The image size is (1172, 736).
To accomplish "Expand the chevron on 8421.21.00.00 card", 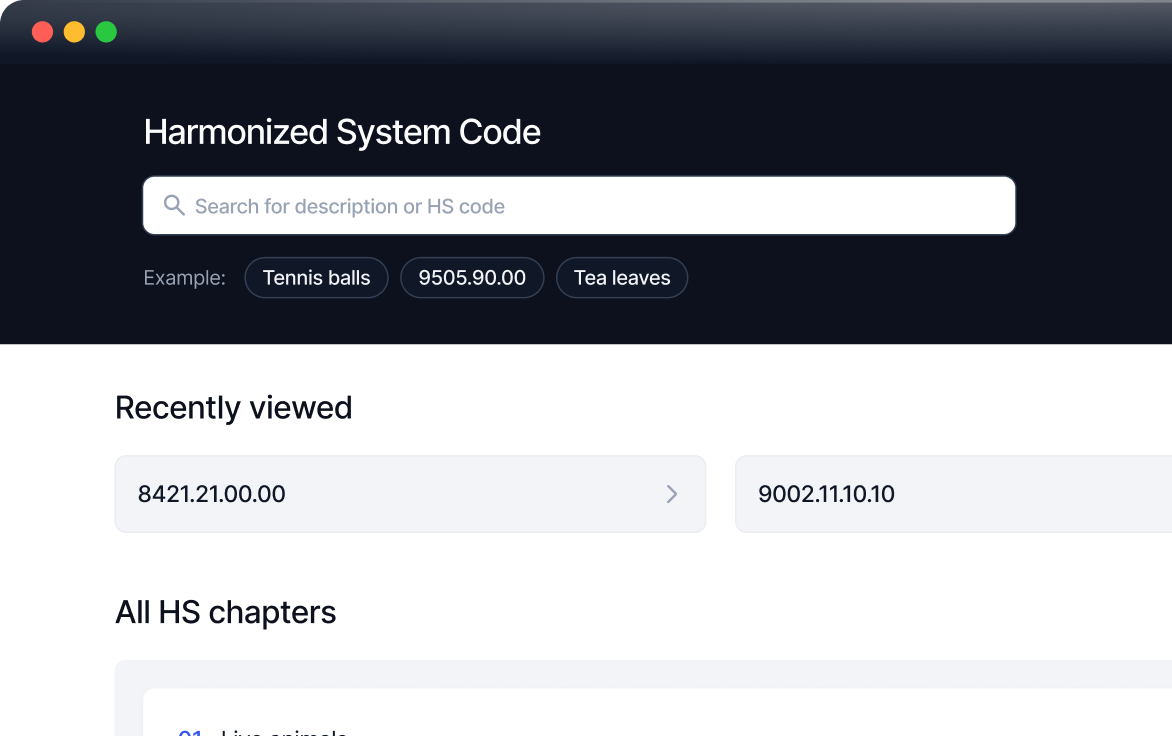I will (x=672, y=494).
